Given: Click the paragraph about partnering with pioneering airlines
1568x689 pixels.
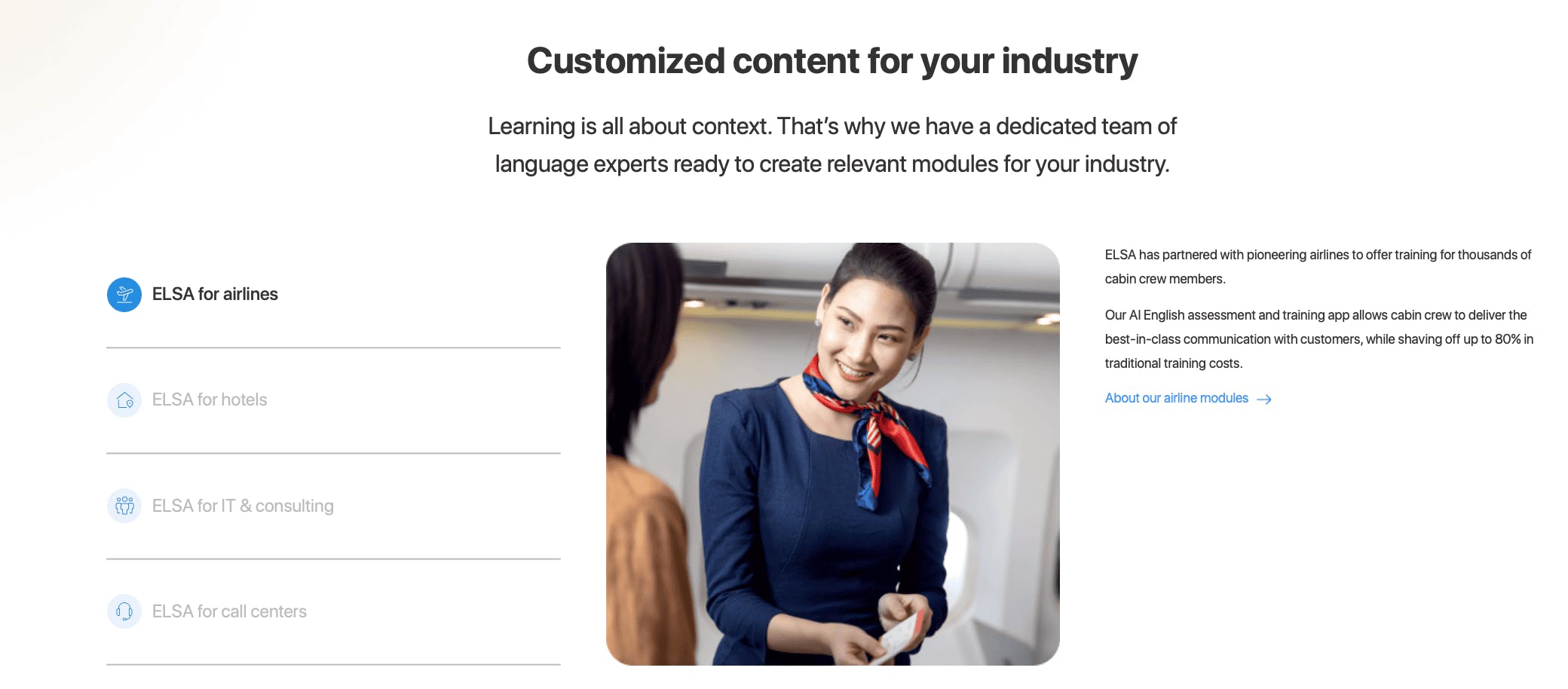Looking at the screenshot, I should coord(1318,267).
